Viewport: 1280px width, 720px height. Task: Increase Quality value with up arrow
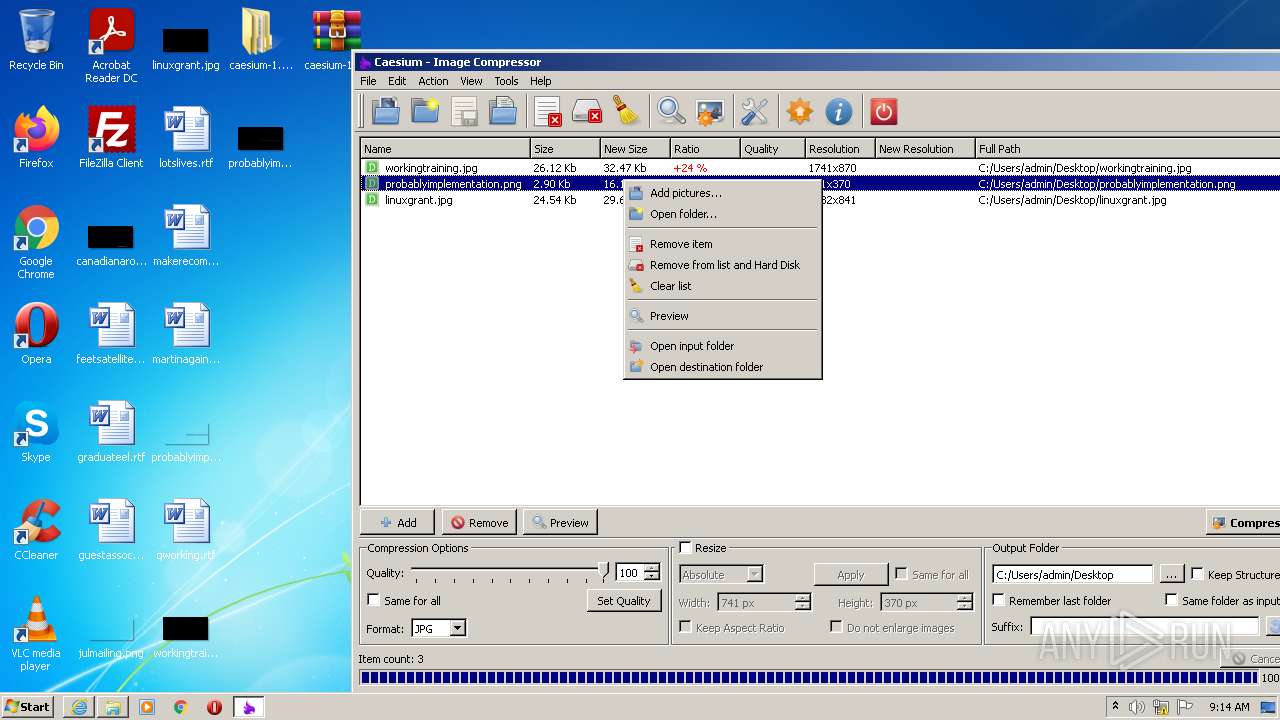tap(652, 569)
